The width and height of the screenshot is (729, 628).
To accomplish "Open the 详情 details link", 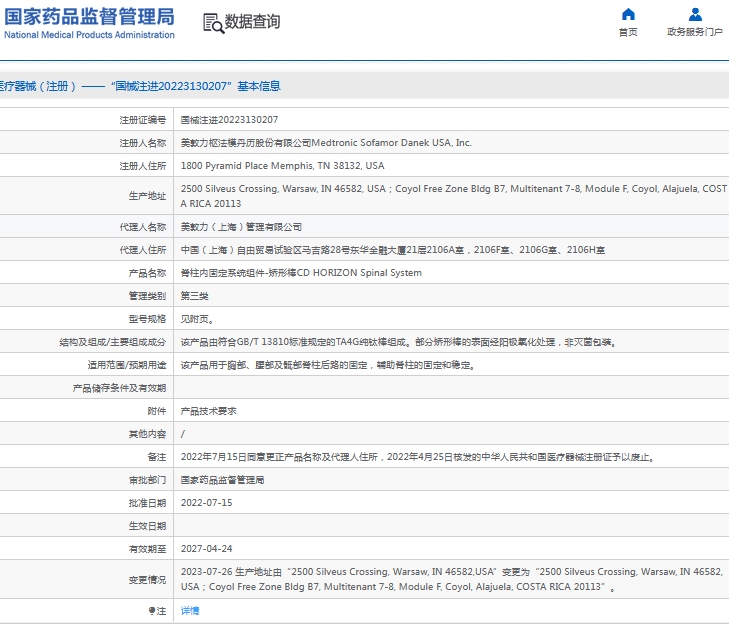I will [190, 611].
